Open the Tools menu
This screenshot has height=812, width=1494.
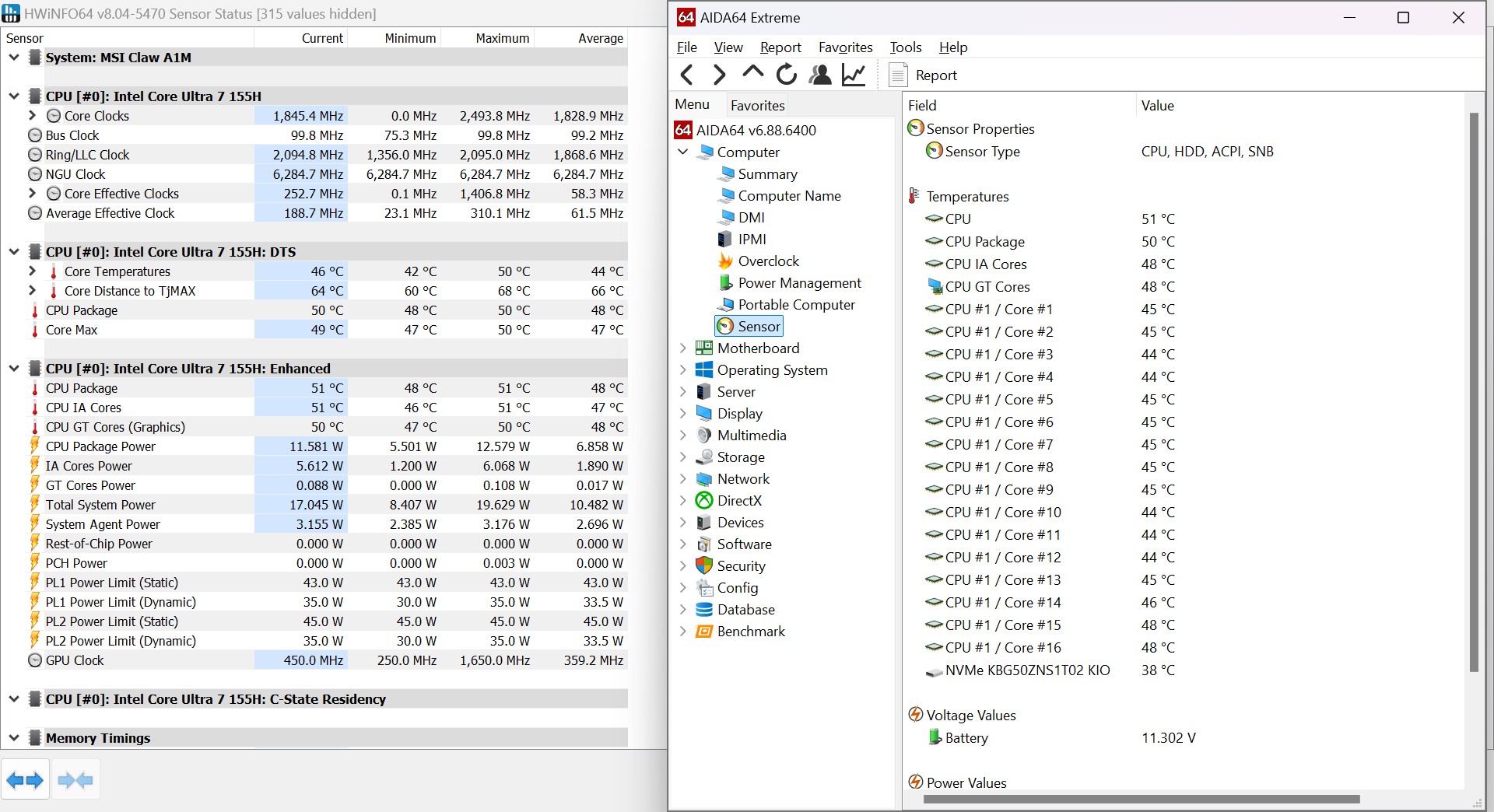pyautogui.click(x=906, y=47)
